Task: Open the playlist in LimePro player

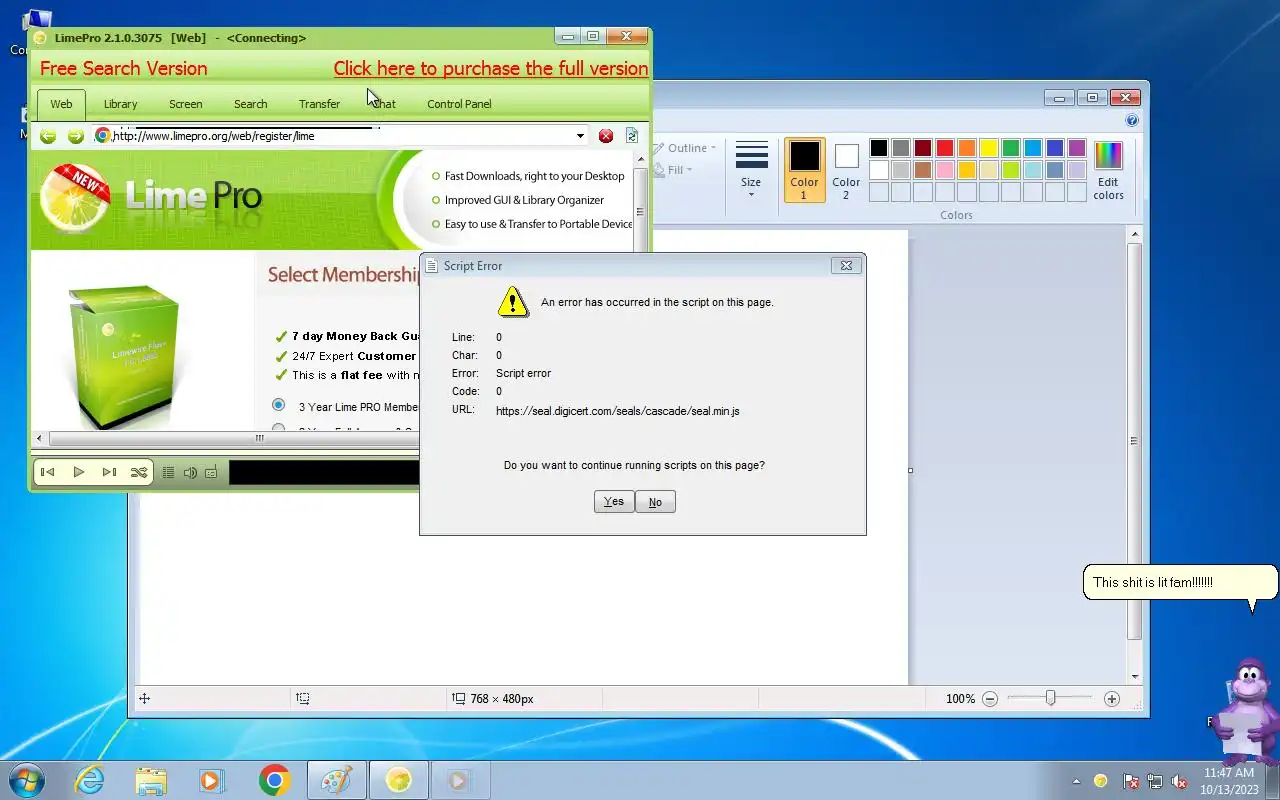Action: 168,472
